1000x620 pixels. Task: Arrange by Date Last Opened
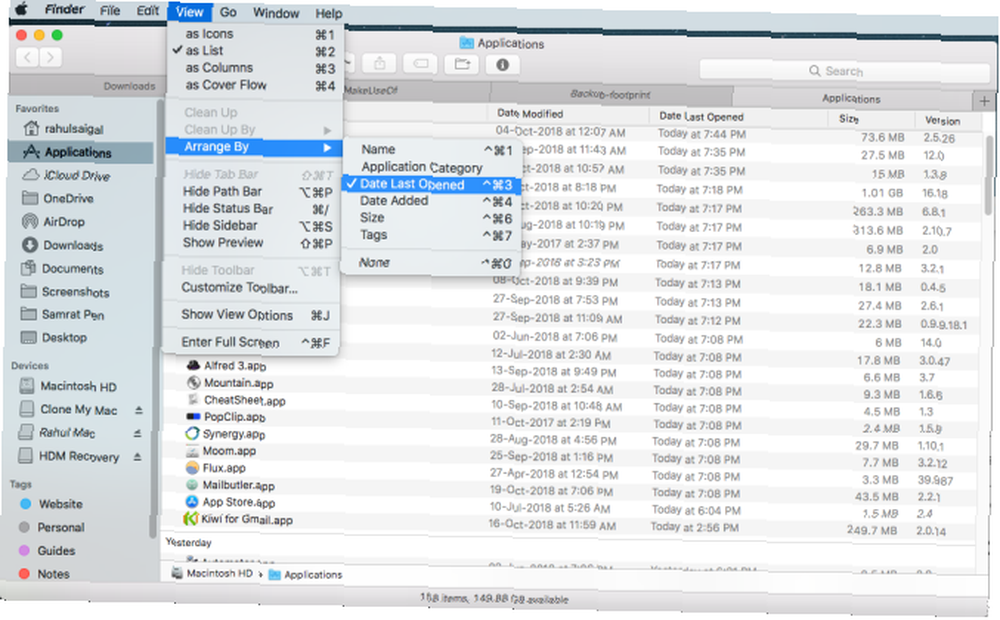[x=431, y=184]
